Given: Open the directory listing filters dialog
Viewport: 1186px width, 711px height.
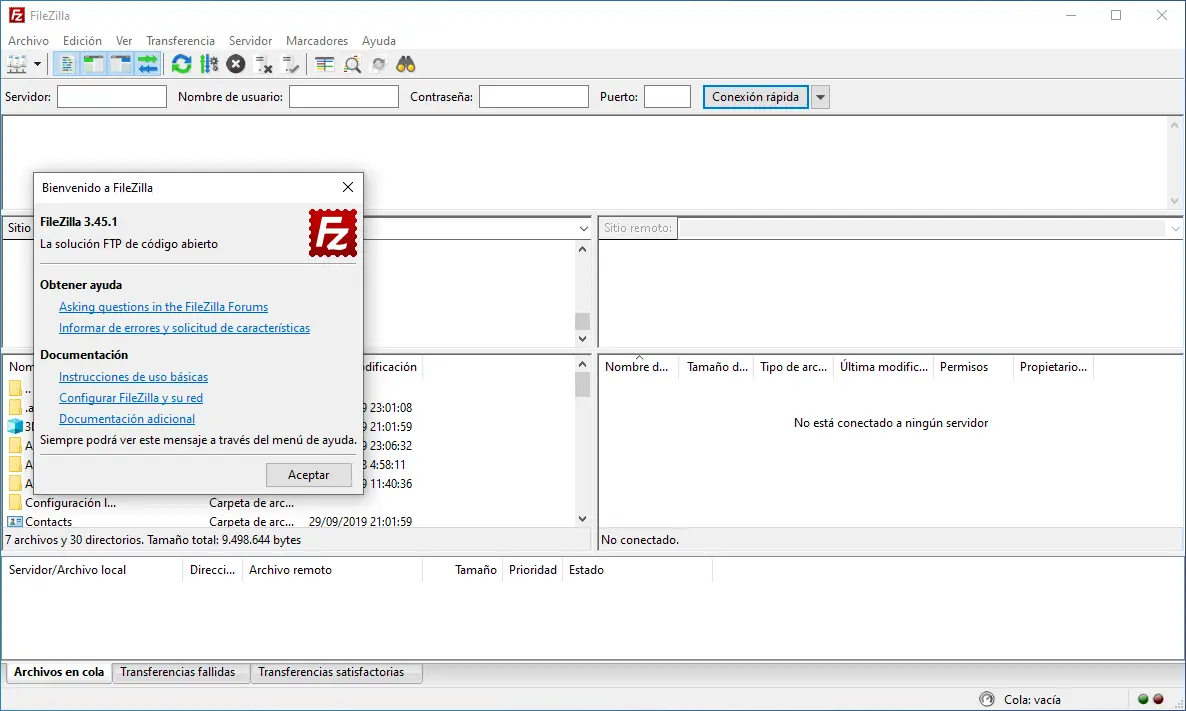Looking at the screenshot, I should 324,64.
